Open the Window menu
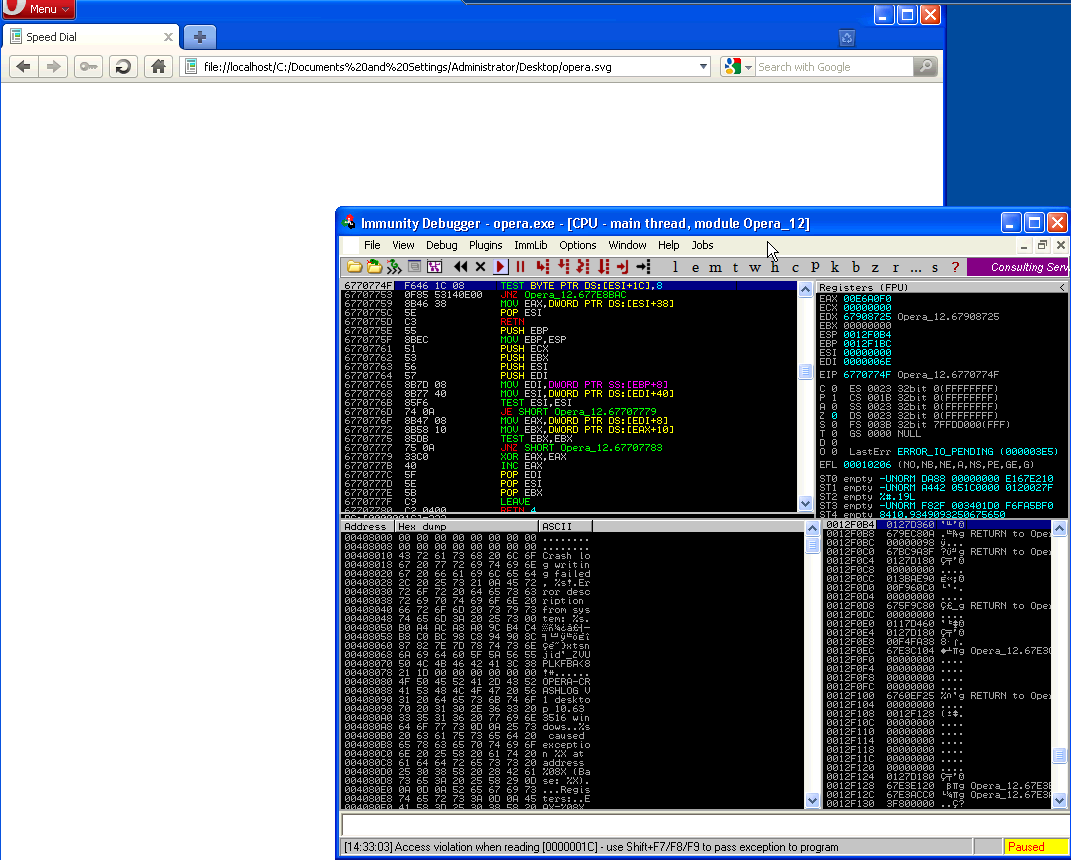The height and width of the screenshot is (860, 1071). 627,245
